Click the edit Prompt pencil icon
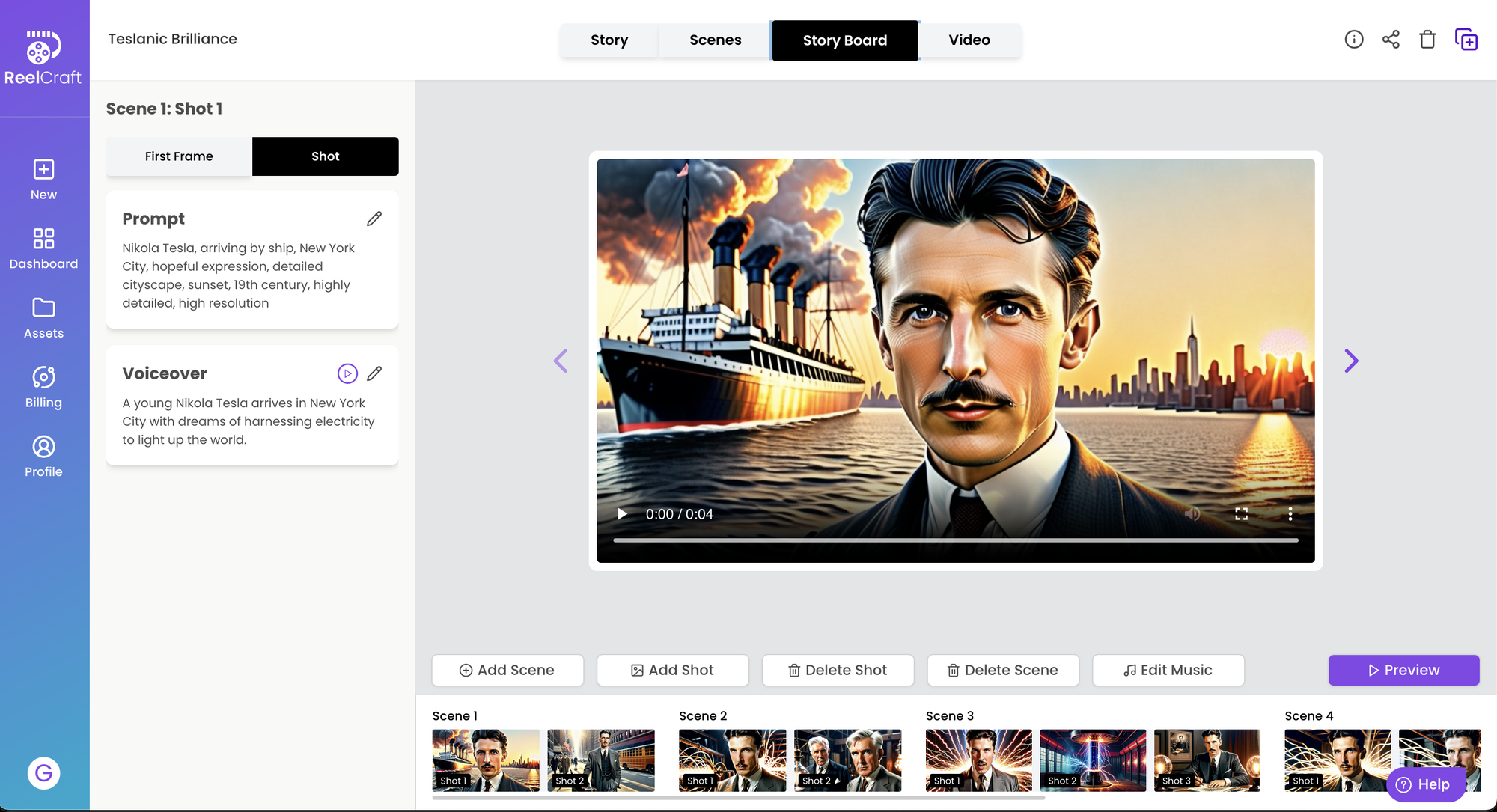The width and height of the screenshot is (1497, 812). click(374, 219)
